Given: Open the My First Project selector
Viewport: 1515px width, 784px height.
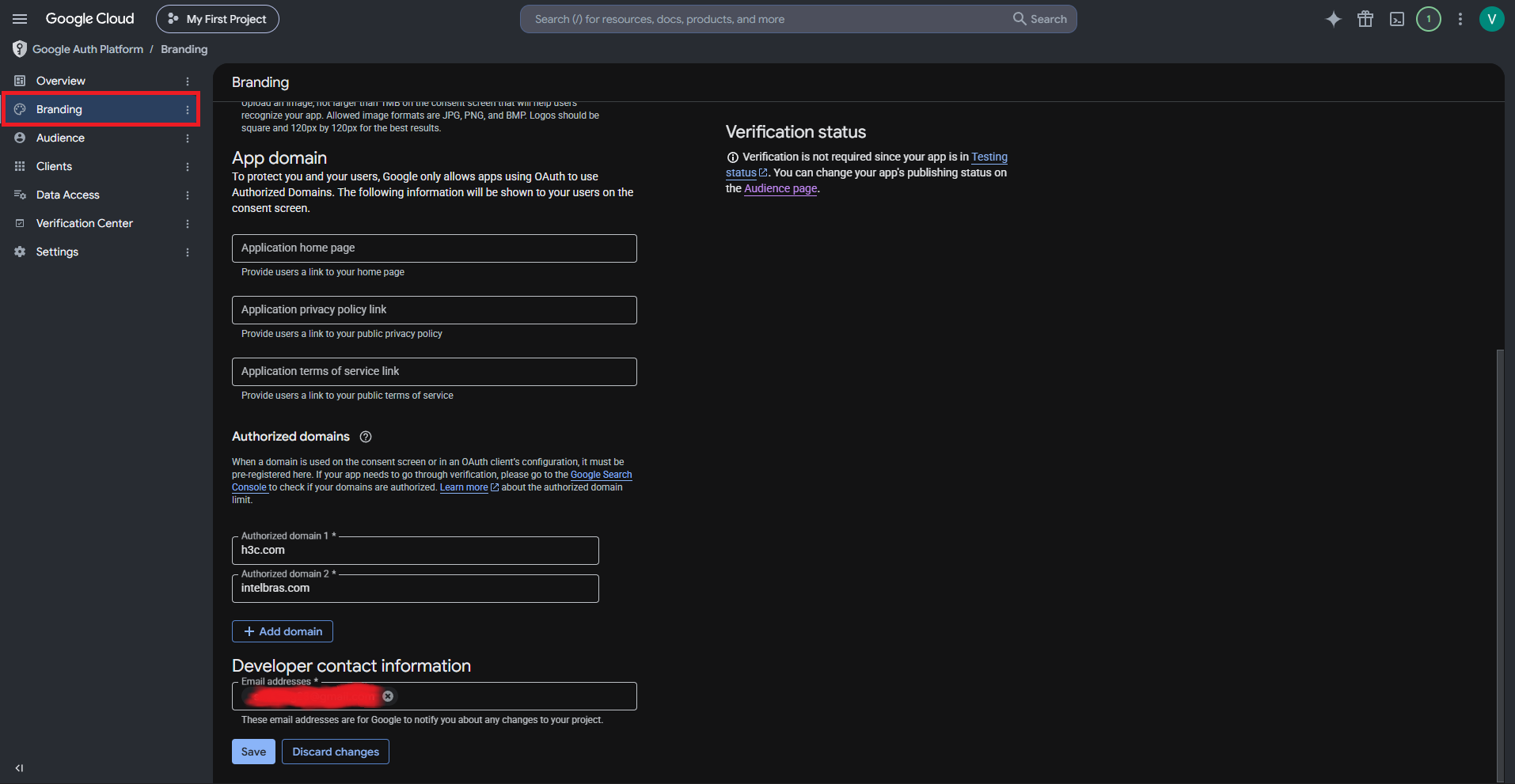Looking at the screenshot, I should (x=218, y=19).
